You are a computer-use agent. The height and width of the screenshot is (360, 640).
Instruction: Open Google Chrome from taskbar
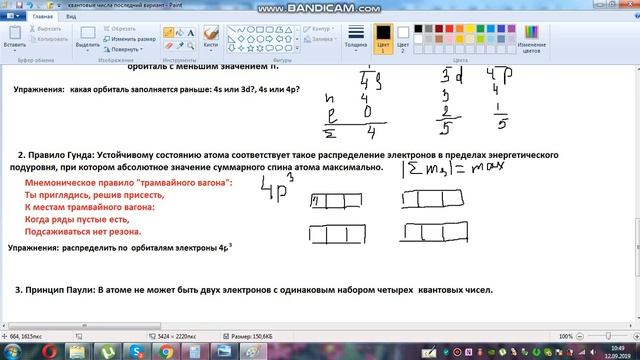coord(166,352)
